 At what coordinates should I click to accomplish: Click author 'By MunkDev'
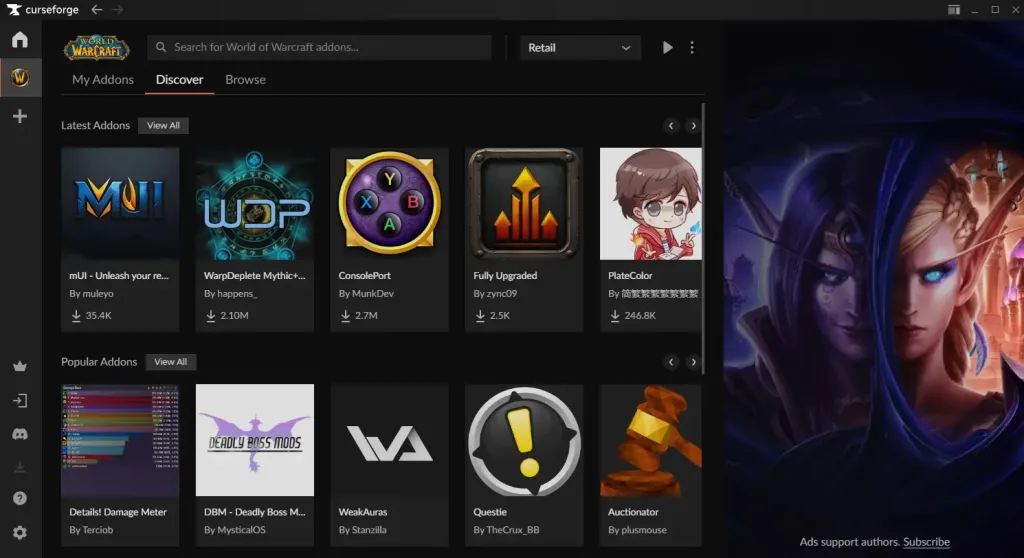point(366,294)
